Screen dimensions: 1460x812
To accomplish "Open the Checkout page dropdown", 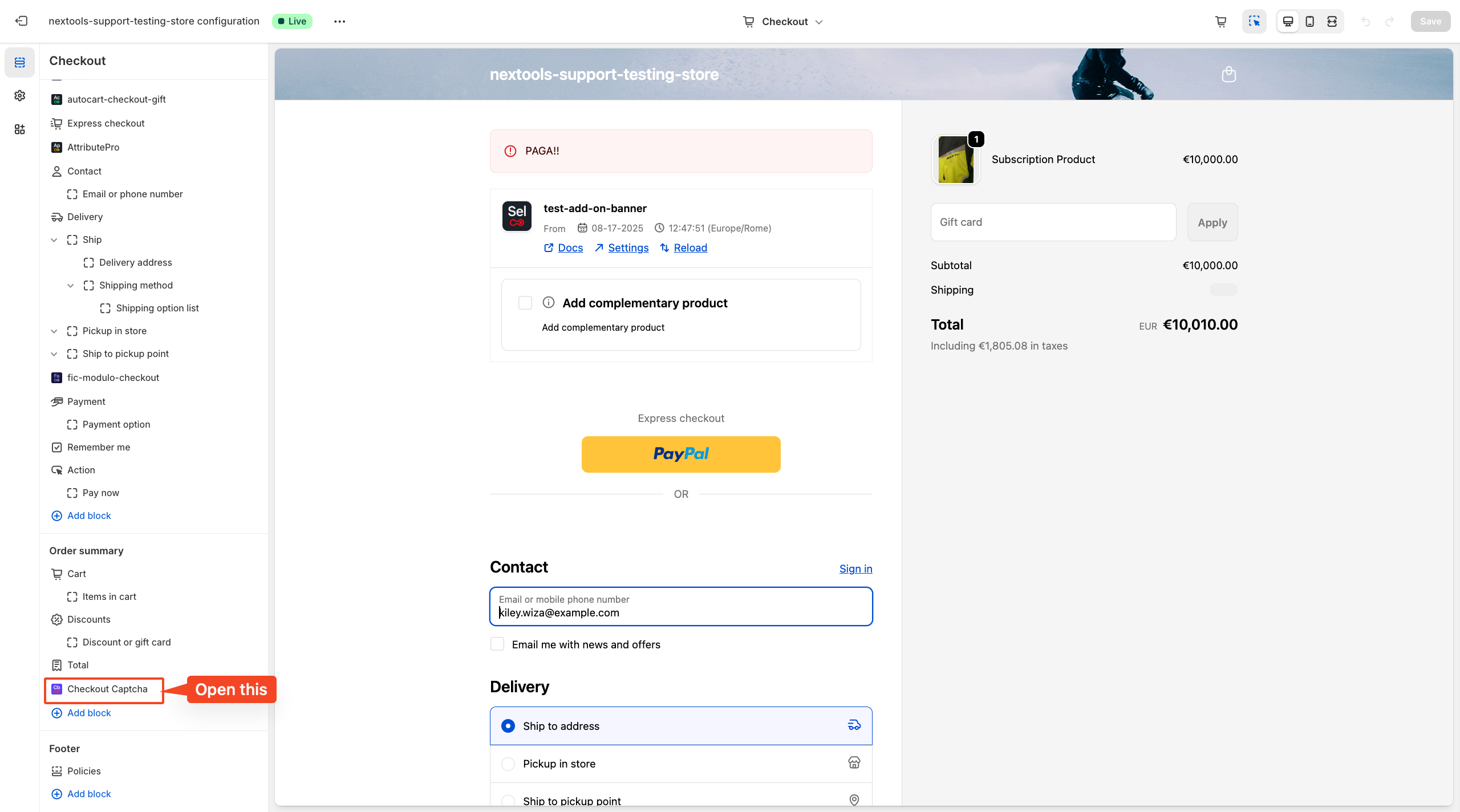I will point(784,21).
